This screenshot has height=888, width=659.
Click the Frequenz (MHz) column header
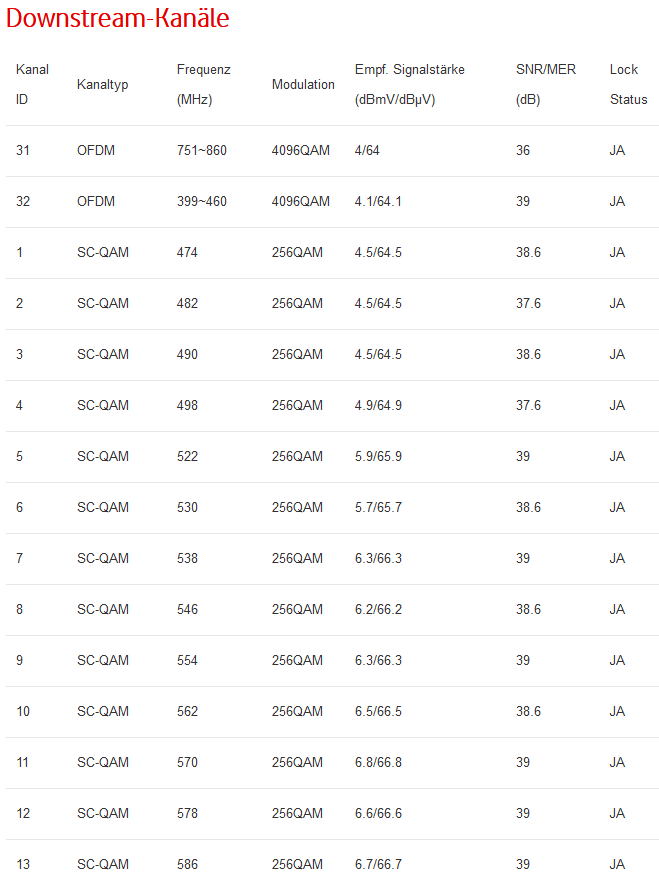[203, 84]
